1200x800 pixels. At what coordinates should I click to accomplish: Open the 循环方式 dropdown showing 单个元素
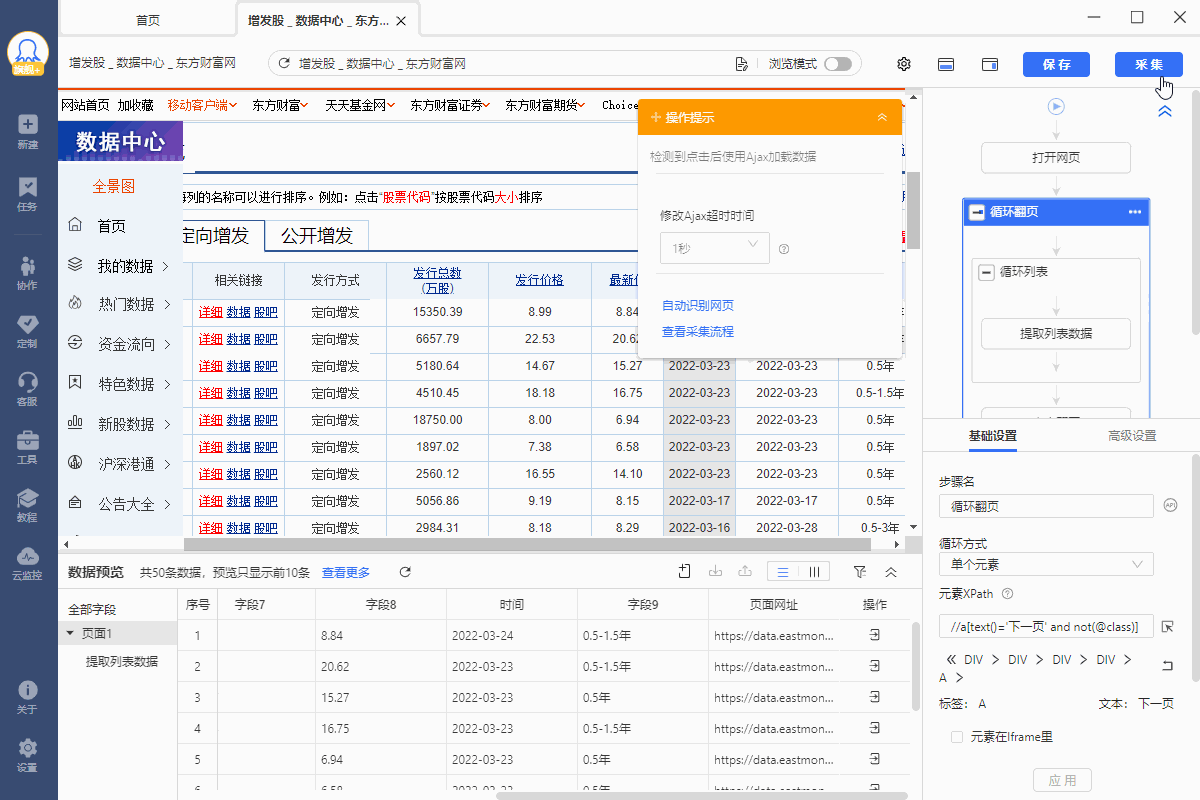coord(1046,565)
